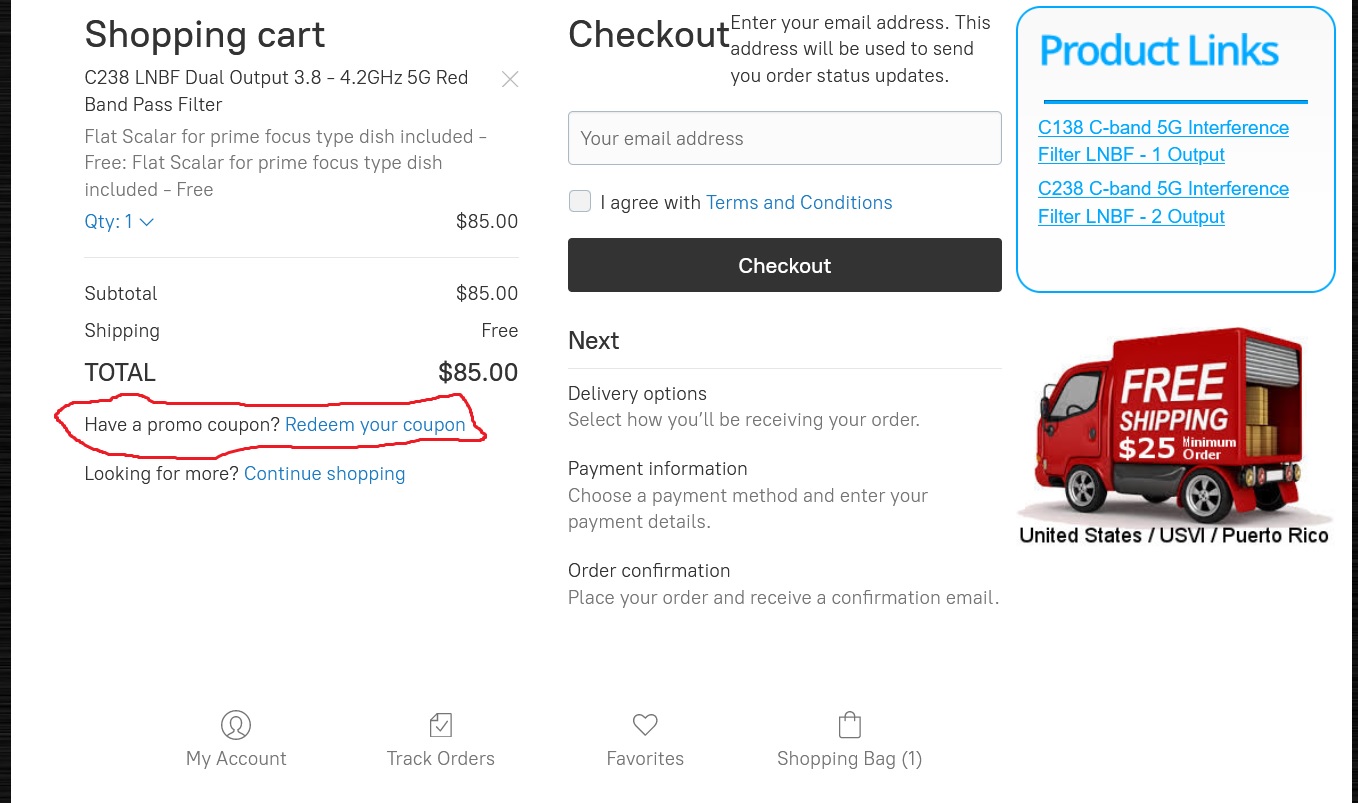Screen dimensions: 1358x803
Task: Open the Favorites heart icon
Action: coord(645,724)
